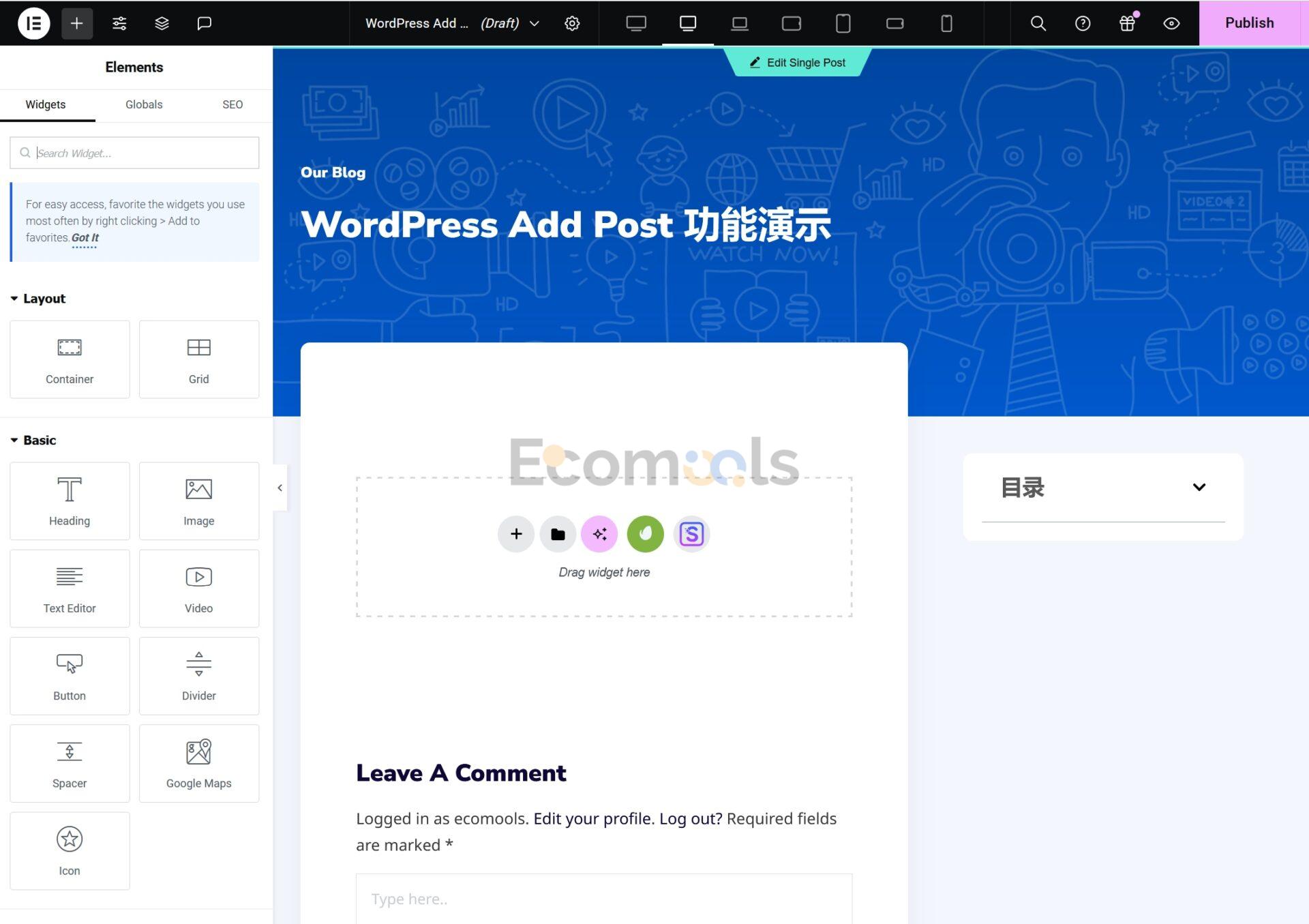This screenshot has width=1309, height=924.
Task: Select the Divider widget
Action: pos(199,676)
